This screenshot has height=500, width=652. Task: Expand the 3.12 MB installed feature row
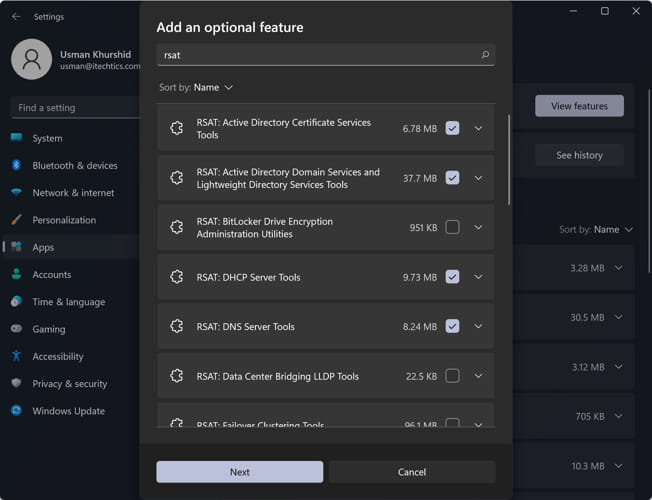[618, 366]
